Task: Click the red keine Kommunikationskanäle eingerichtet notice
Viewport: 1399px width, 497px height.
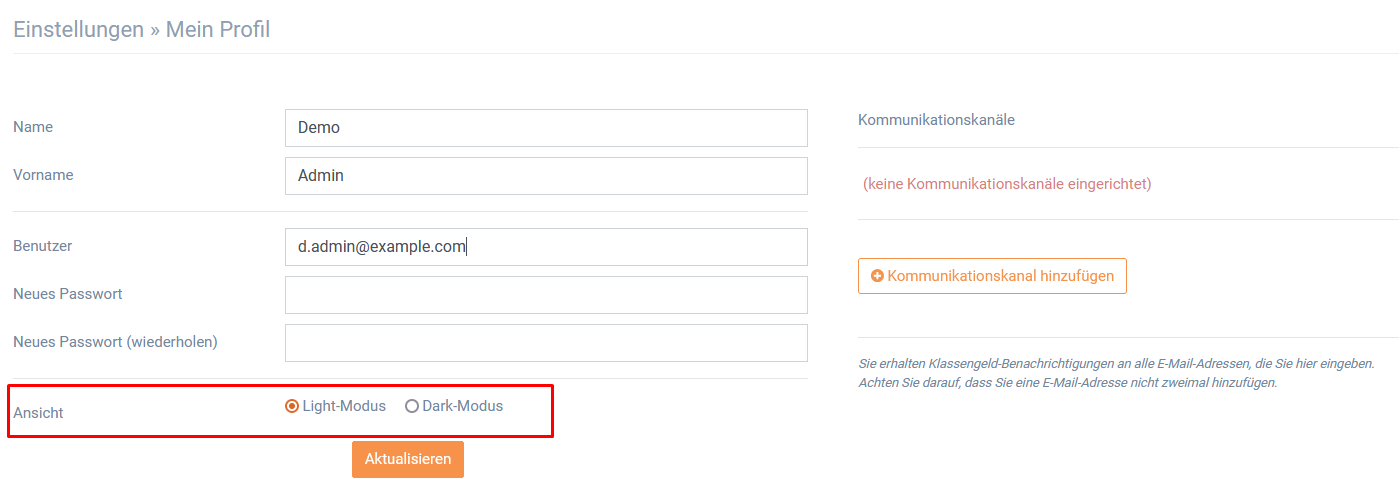Action: (1007, 184)
